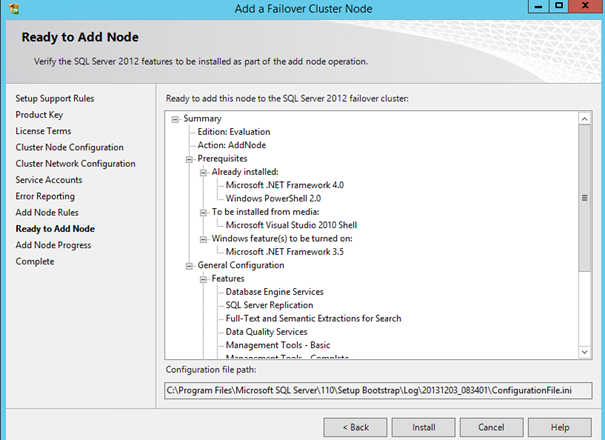The image size is (605, 440).
Task: Collapse the Prerequisites tree node
Action: click(188, 159)
